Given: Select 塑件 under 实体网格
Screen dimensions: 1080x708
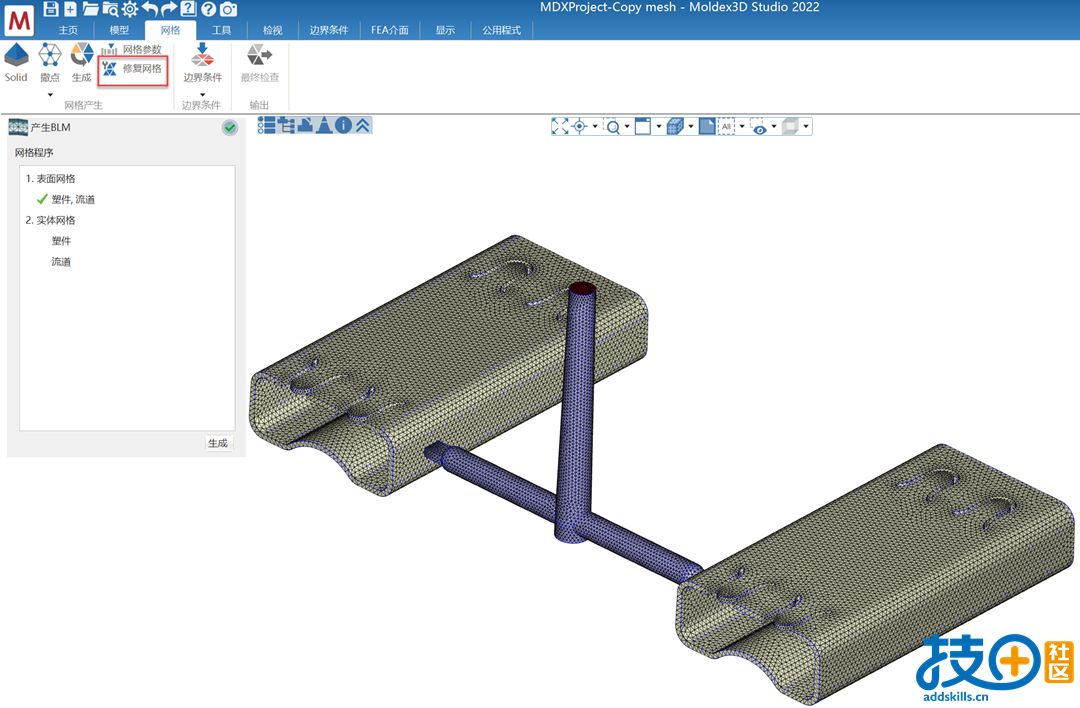Looking at the screenshot, I should tap(61, 241).
